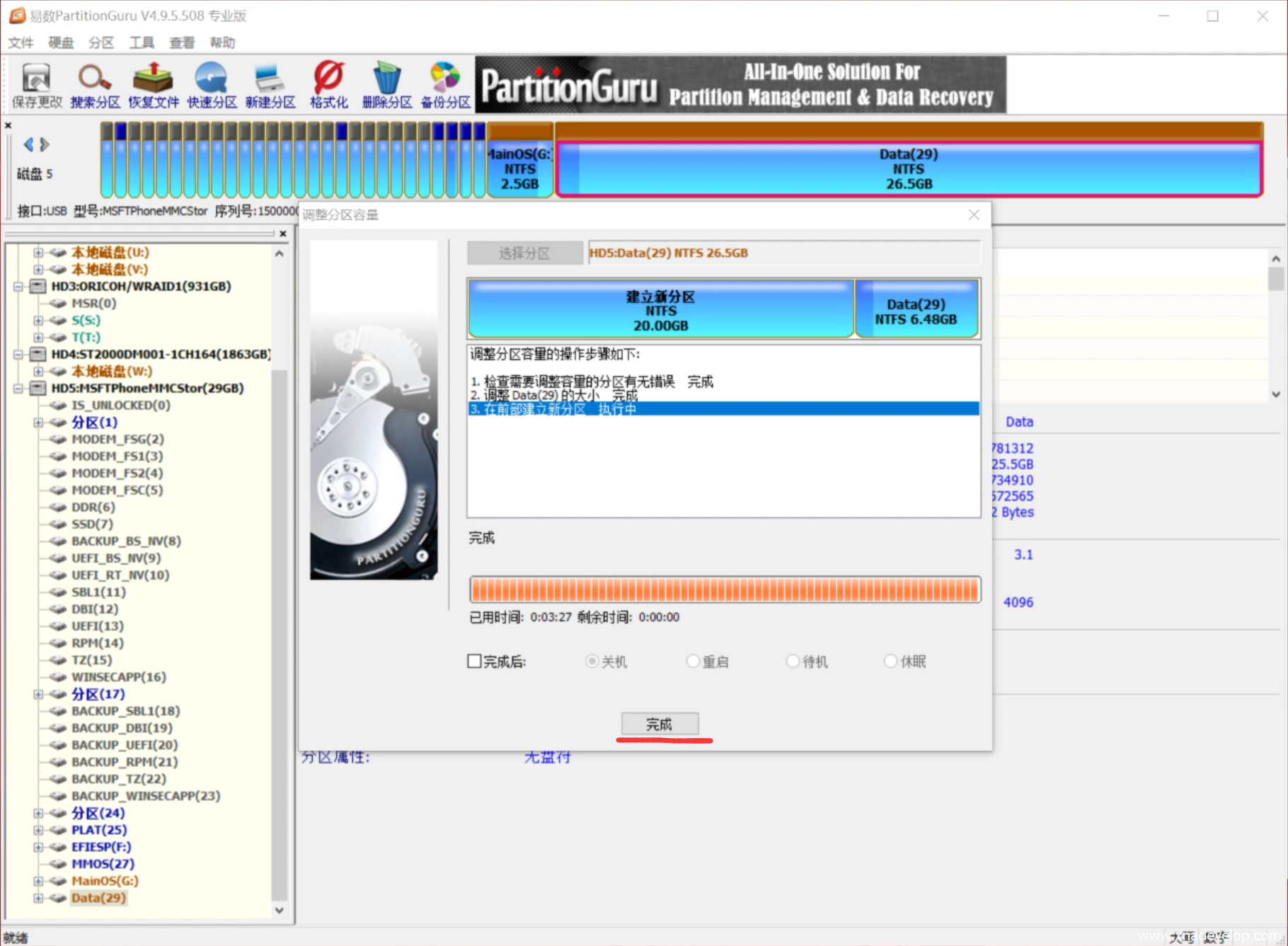This screenshot has height=946, width=1288.
Task: Launch the 恢复文件 file recovery tool
Action: coord(154,85)
